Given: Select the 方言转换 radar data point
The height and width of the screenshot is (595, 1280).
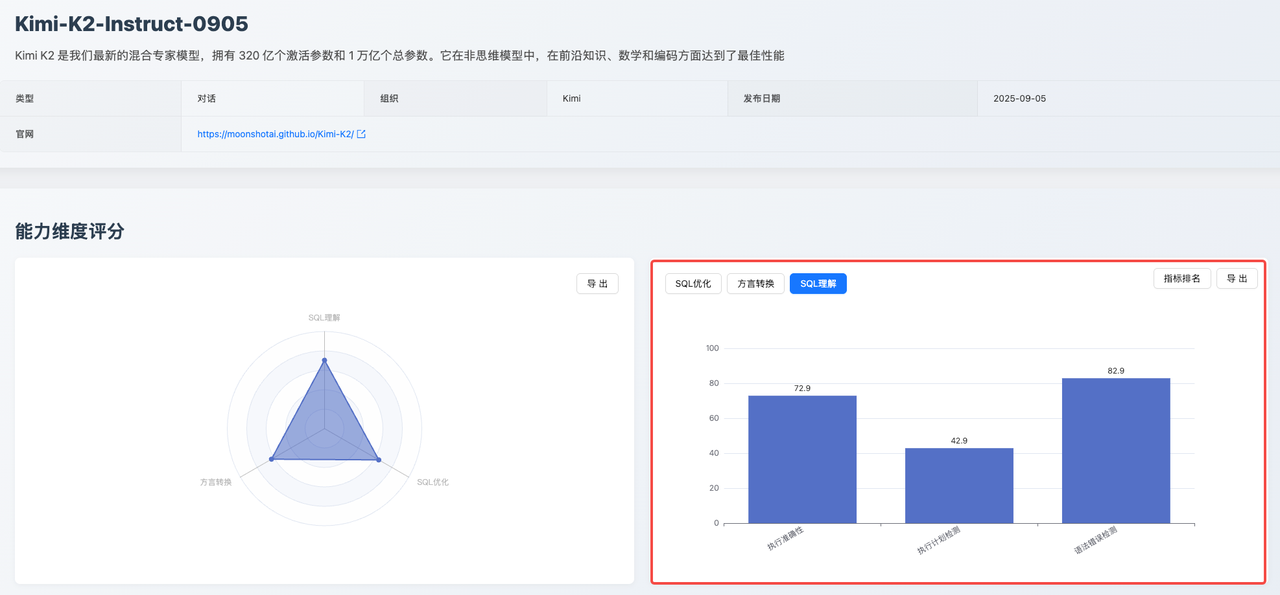Looking at the screenshot, I should [x=271, y=459].
